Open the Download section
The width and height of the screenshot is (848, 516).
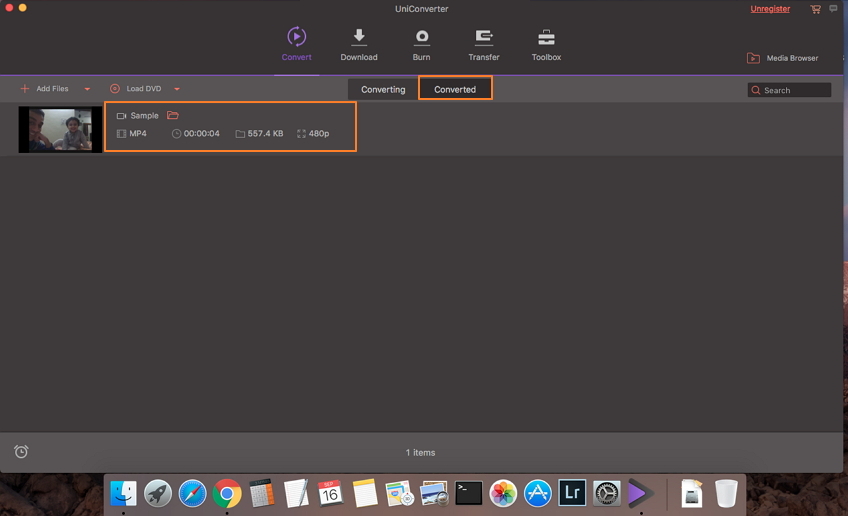coord(359,44)
